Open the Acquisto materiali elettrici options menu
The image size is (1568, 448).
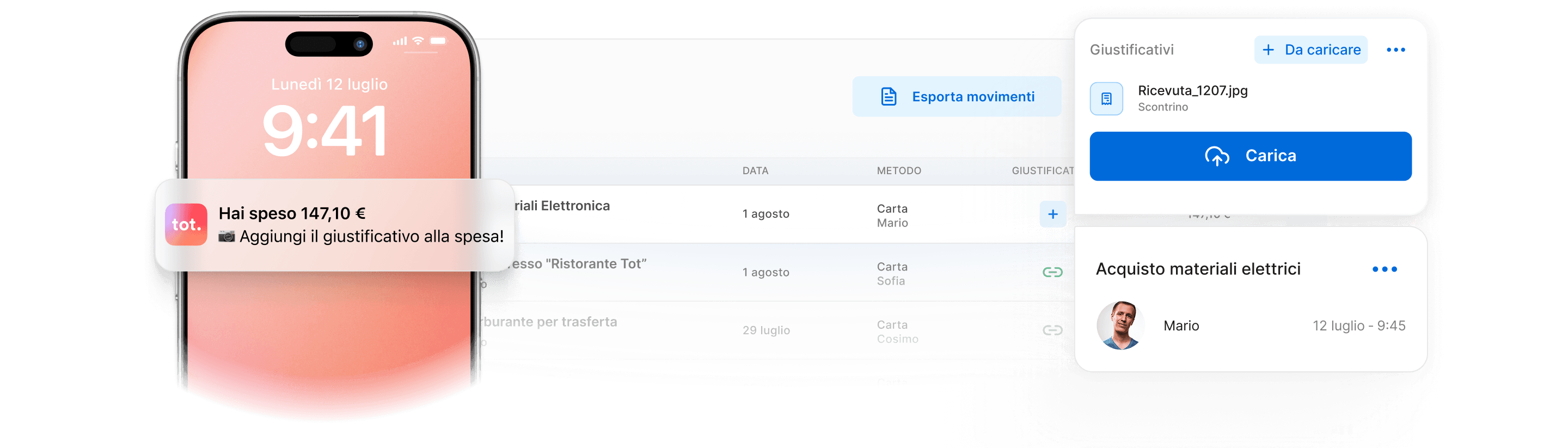pos(1384,269)
